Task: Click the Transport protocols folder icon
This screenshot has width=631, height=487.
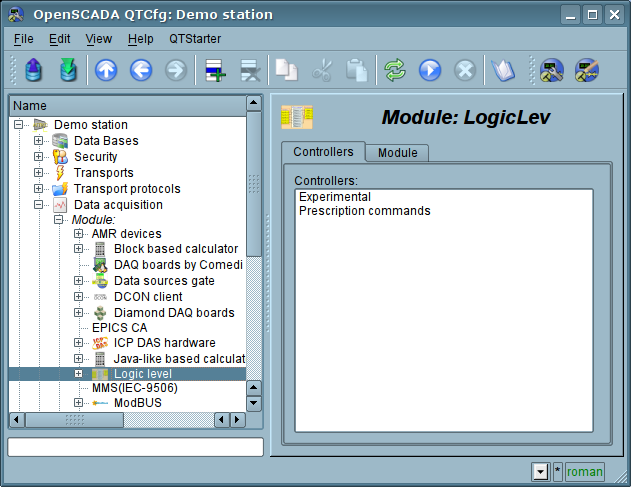Action: (60, 189)
